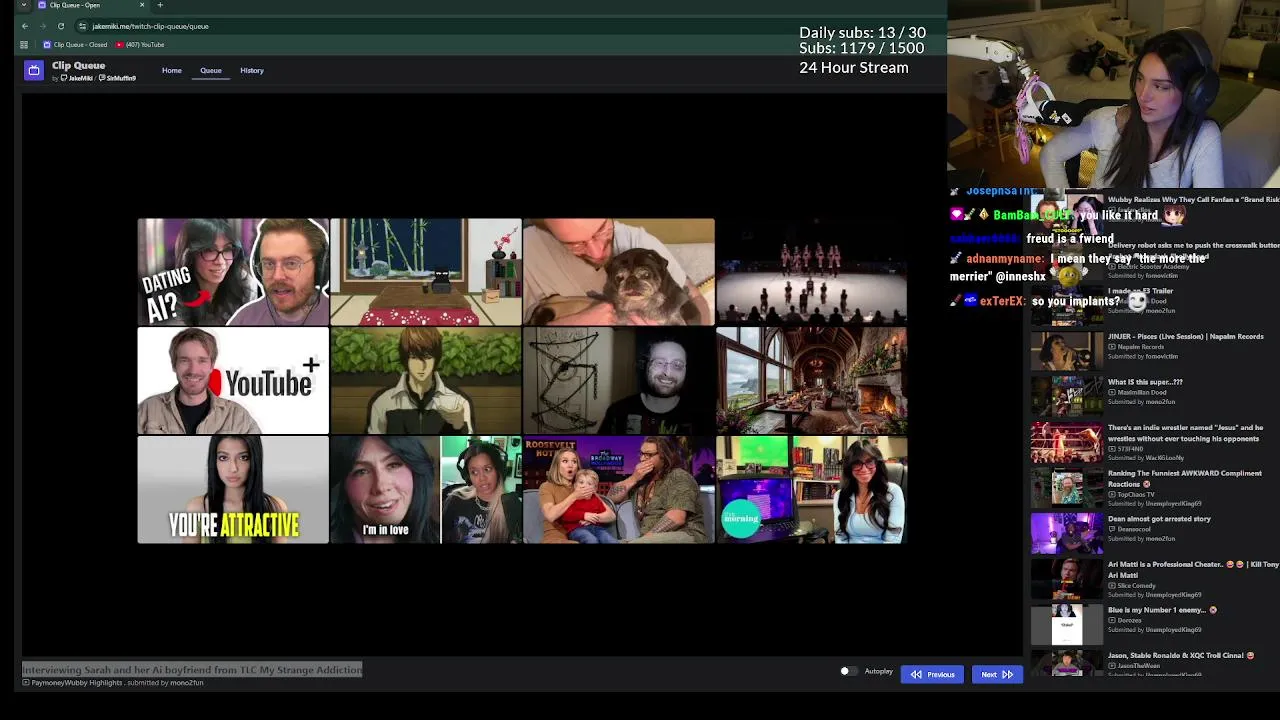Click the Blue enemy white queue thumbnail
Screen dimensions: 1280x720
pyautogui.click(x=1067, y=625)
